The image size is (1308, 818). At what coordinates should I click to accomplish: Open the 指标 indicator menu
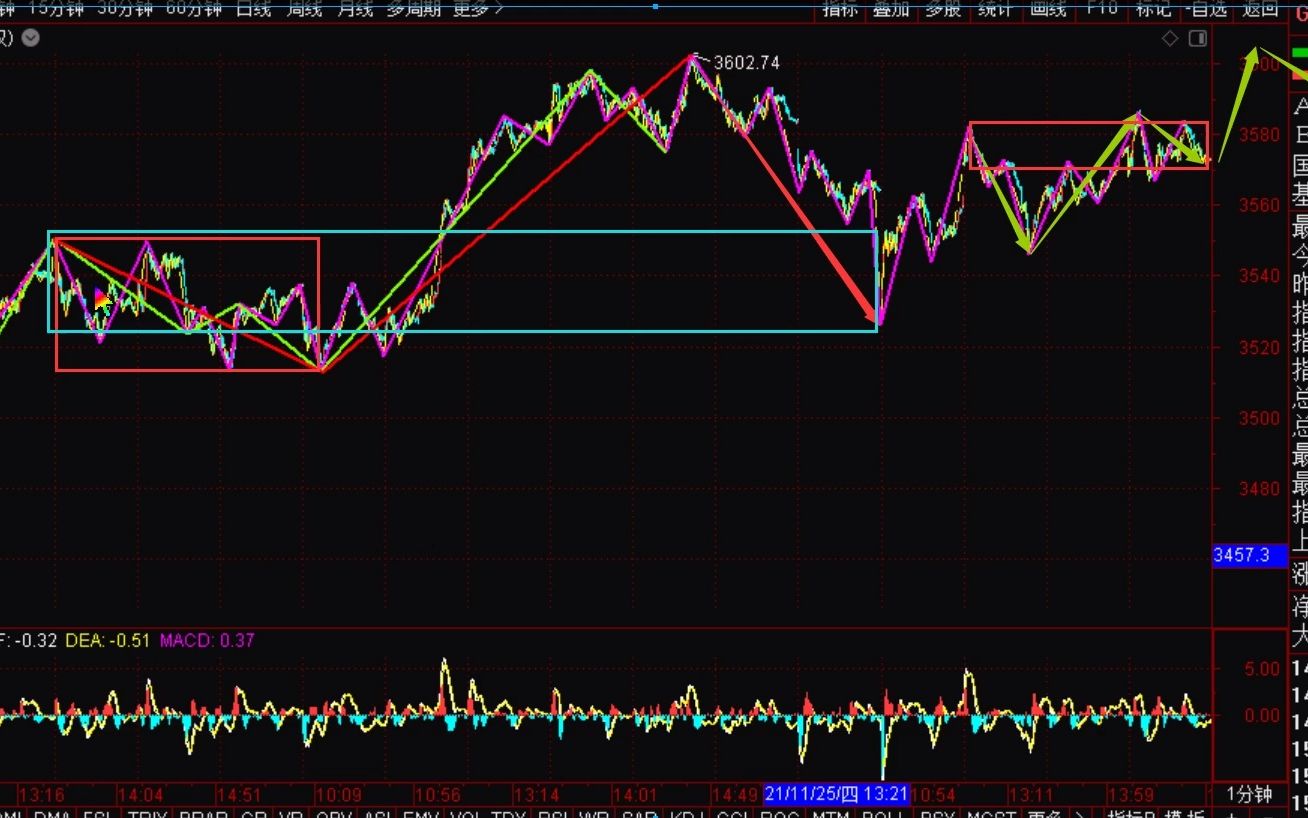[840, 8]
